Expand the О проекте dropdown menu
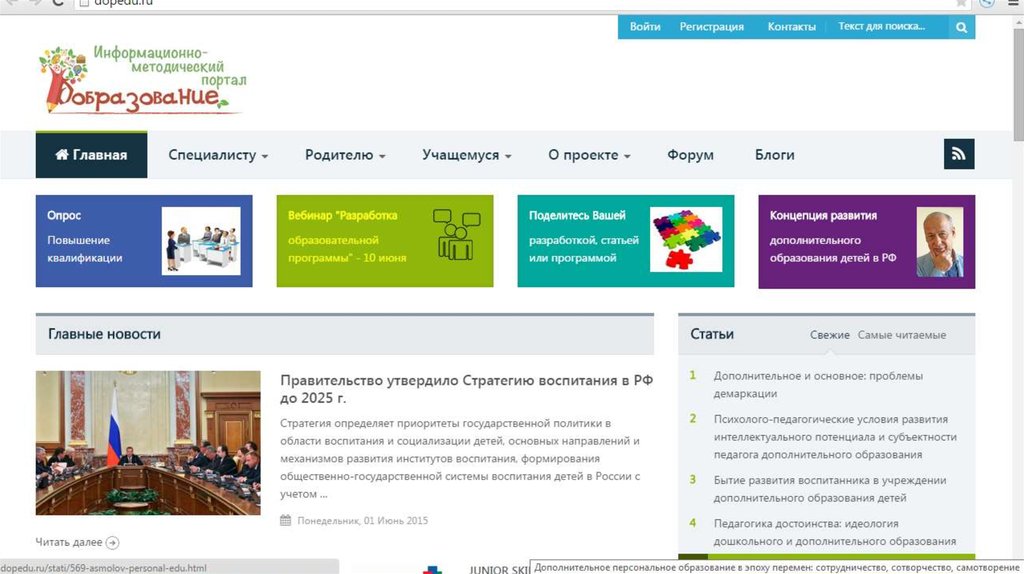Screen dimensions: 1024x574 (x=589, y=155)
